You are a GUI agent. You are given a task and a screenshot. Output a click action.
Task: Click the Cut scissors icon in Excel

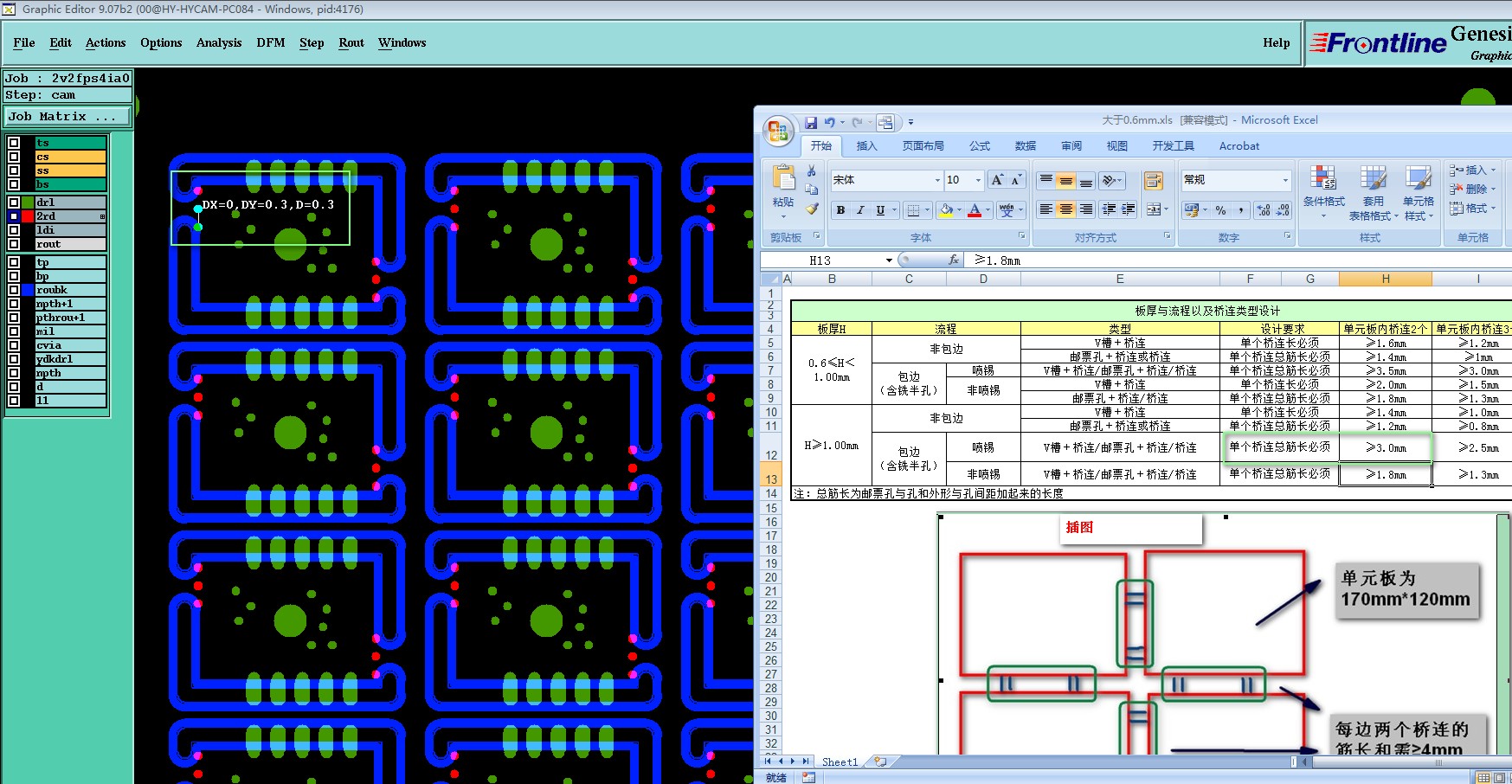point(812,171)
